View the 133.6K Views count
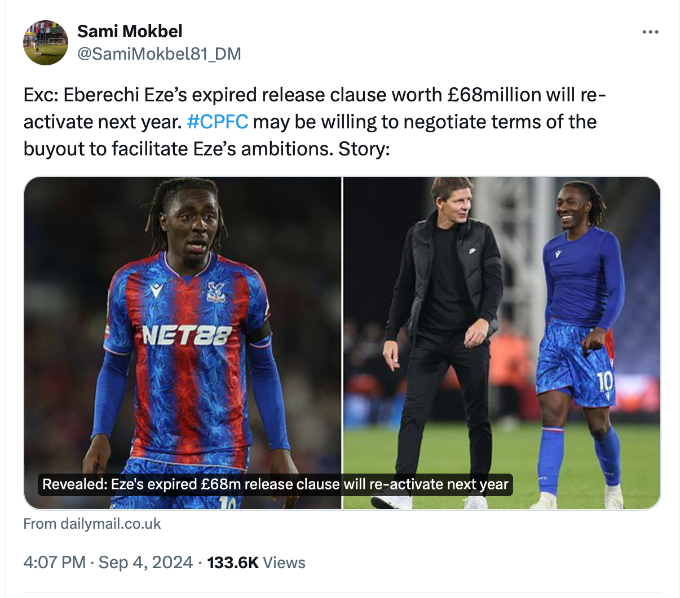680x598 pixels. 256,563
